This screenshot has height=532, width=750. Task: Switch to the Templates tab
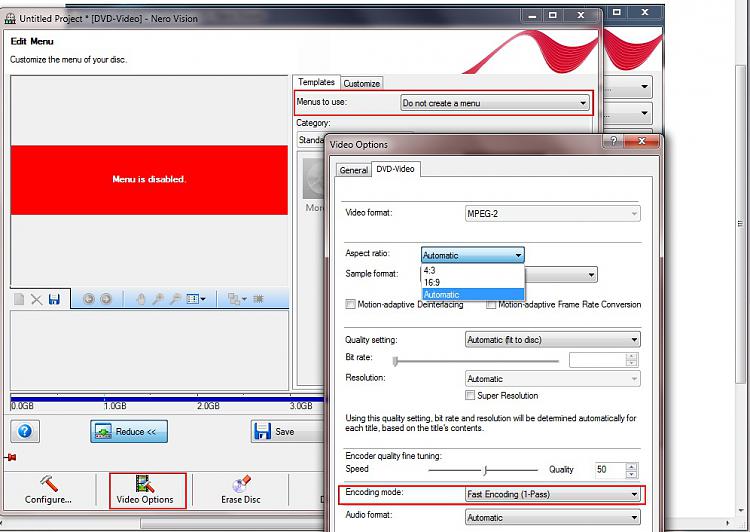coord(316,82)
